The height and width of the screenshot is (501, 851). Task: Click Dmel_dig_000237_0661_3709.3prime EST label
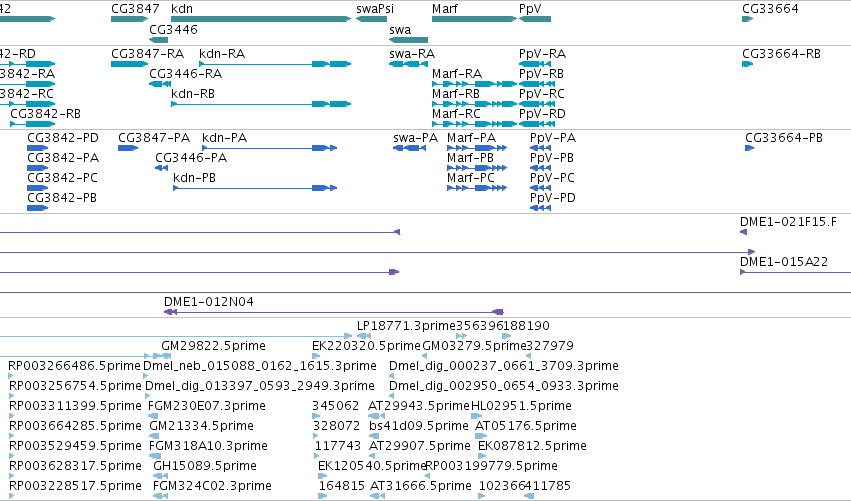(504, 366)
